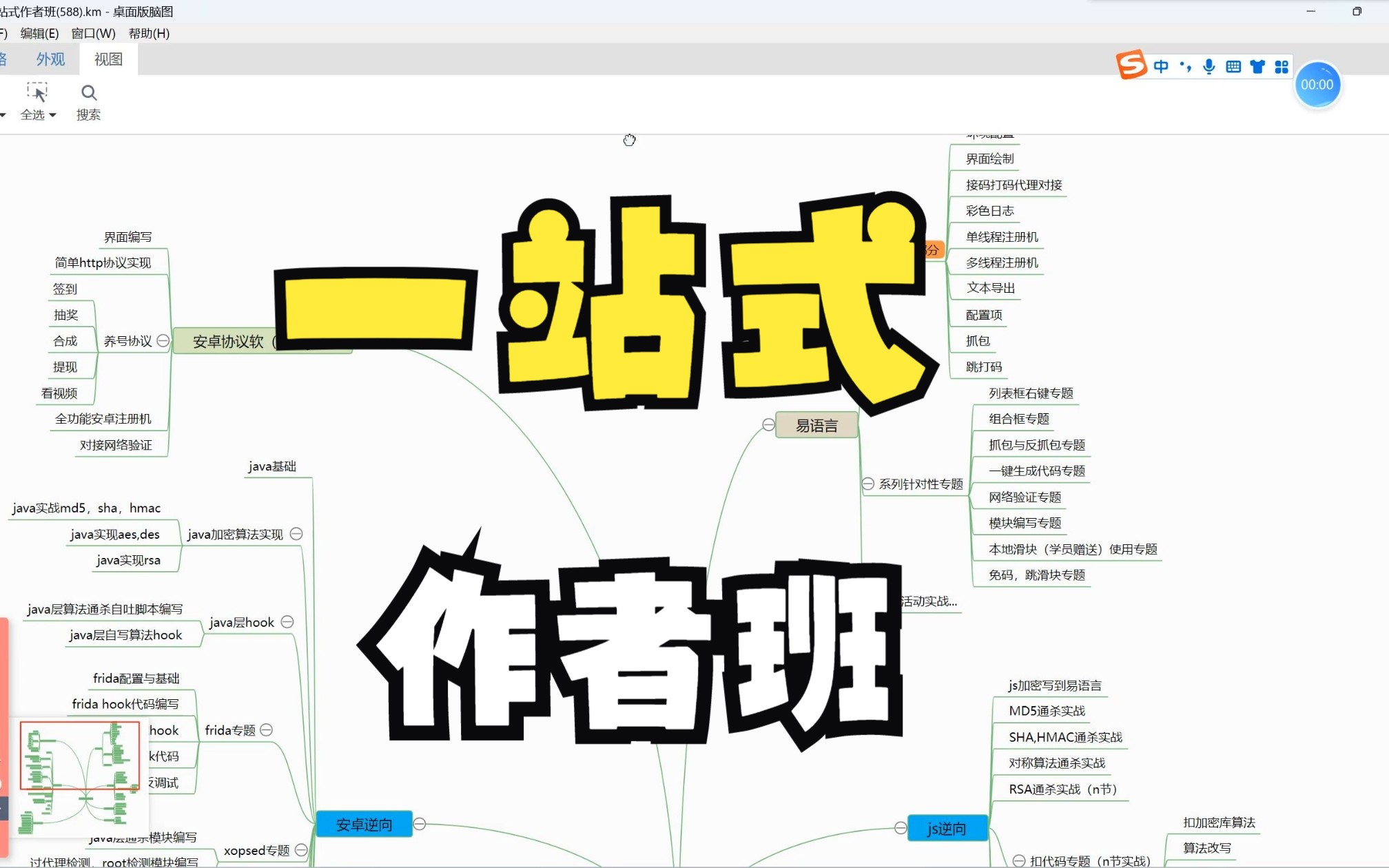1389x868 pixels.
Task: Collapse the 扣代码专题 branch
Action: [1019, 860]
